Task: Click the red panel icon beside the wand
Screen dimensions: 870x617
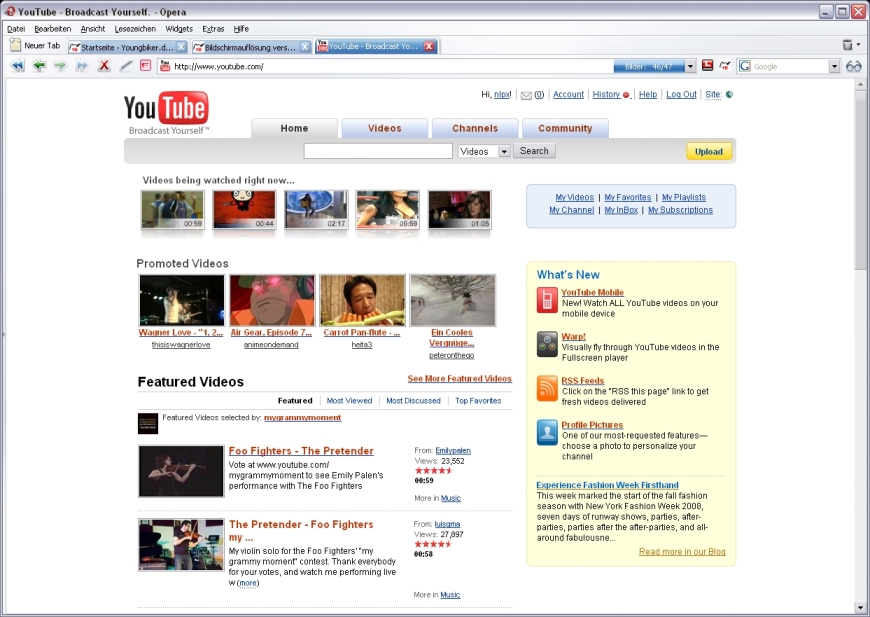Action: tap(145, 66)
